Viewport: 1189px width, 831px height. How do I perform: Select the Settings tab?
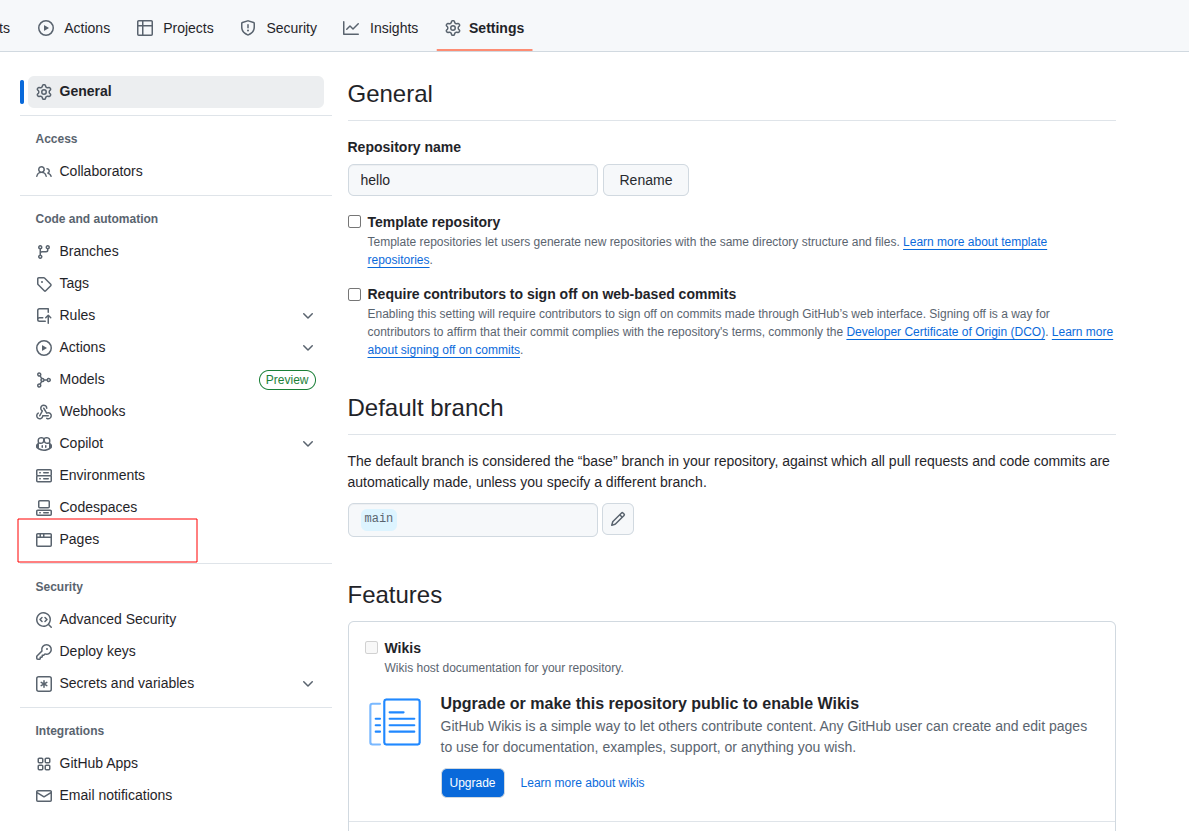[x=485, y=28]
